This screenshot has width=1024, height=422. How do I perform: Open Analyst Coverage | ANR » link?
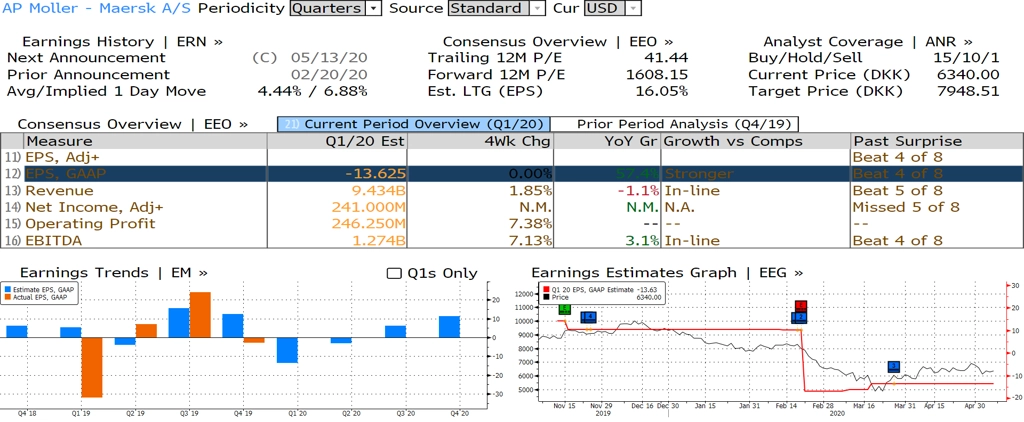(x=867, y=42)
